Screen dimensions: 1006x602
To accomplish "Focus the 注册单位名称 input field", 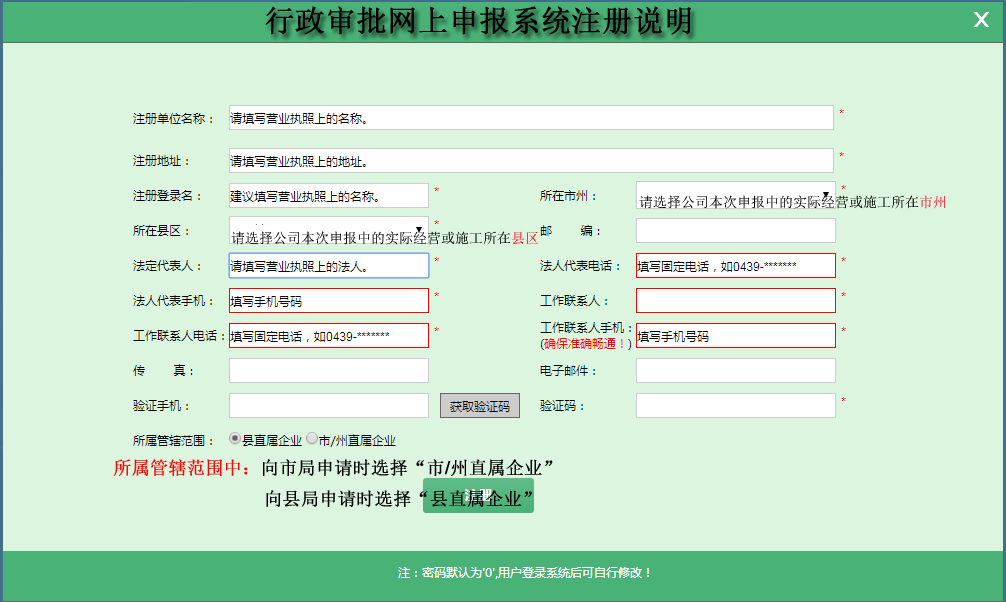I will coord(530,118).
